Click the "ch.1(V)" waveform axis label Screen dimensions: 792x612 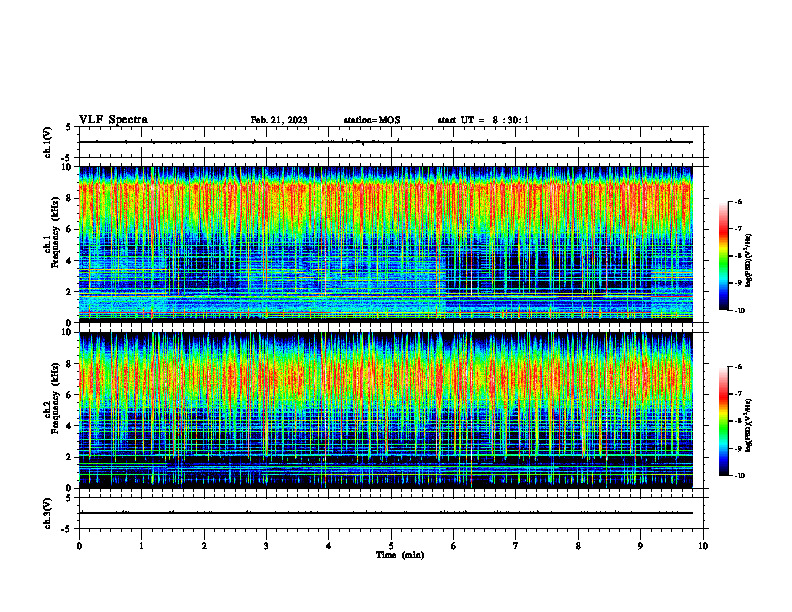pos(47,142)
